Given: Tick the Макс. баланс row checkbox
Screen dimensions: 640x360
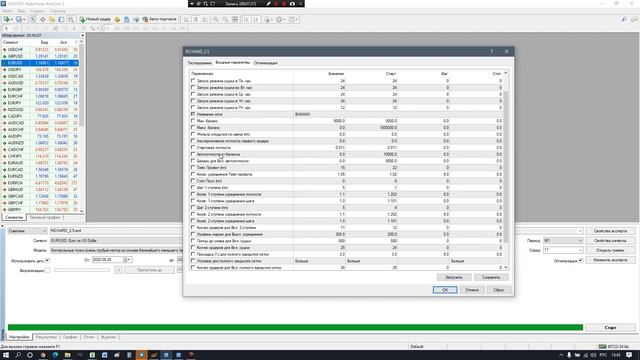Looking at the screenshot, I should point(193,127).
